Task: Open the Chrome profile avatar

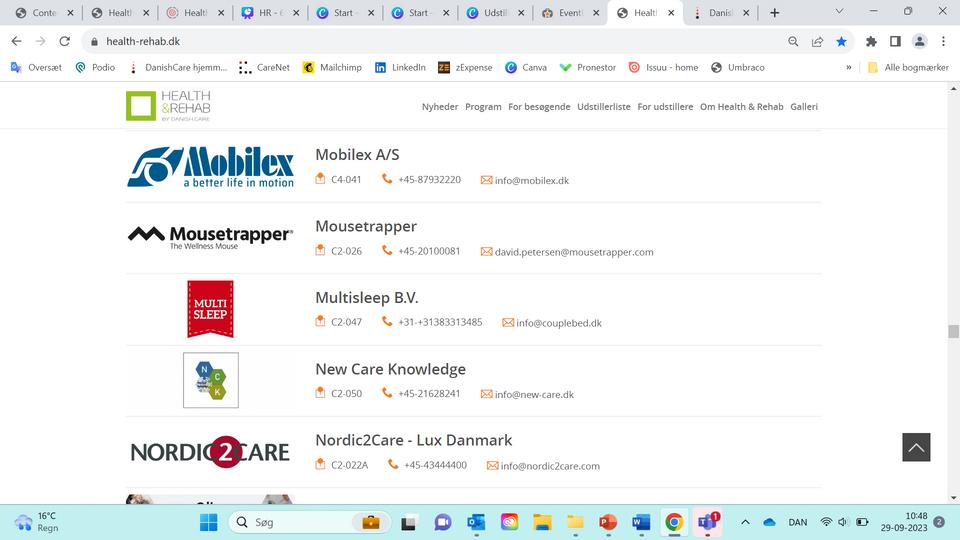Action: pyautogui.click(x=920, y=41)
